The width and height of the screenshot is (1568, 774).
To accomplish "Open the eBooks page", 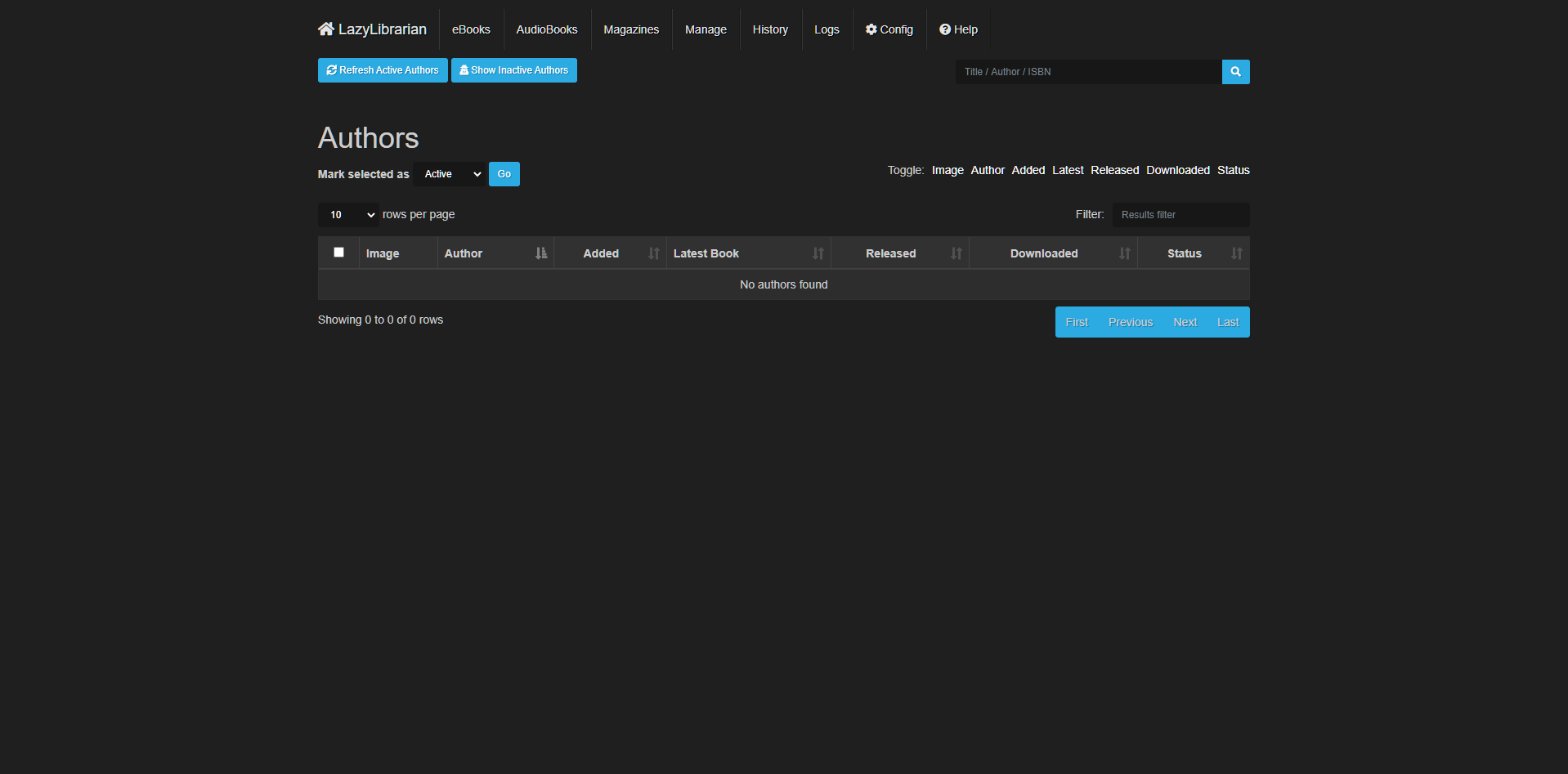I will point(471,29).
